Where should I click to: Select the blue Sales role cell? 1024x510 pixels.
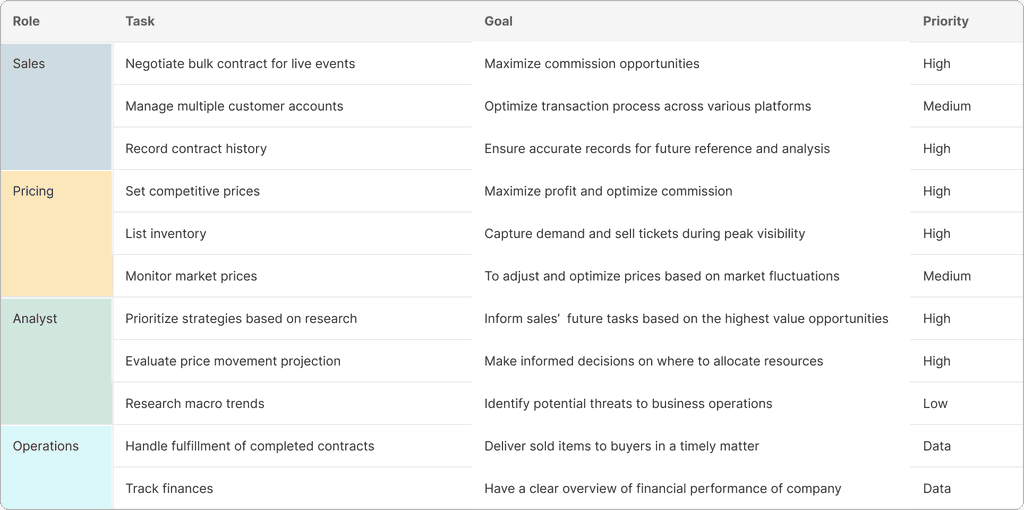click(56, 106)
